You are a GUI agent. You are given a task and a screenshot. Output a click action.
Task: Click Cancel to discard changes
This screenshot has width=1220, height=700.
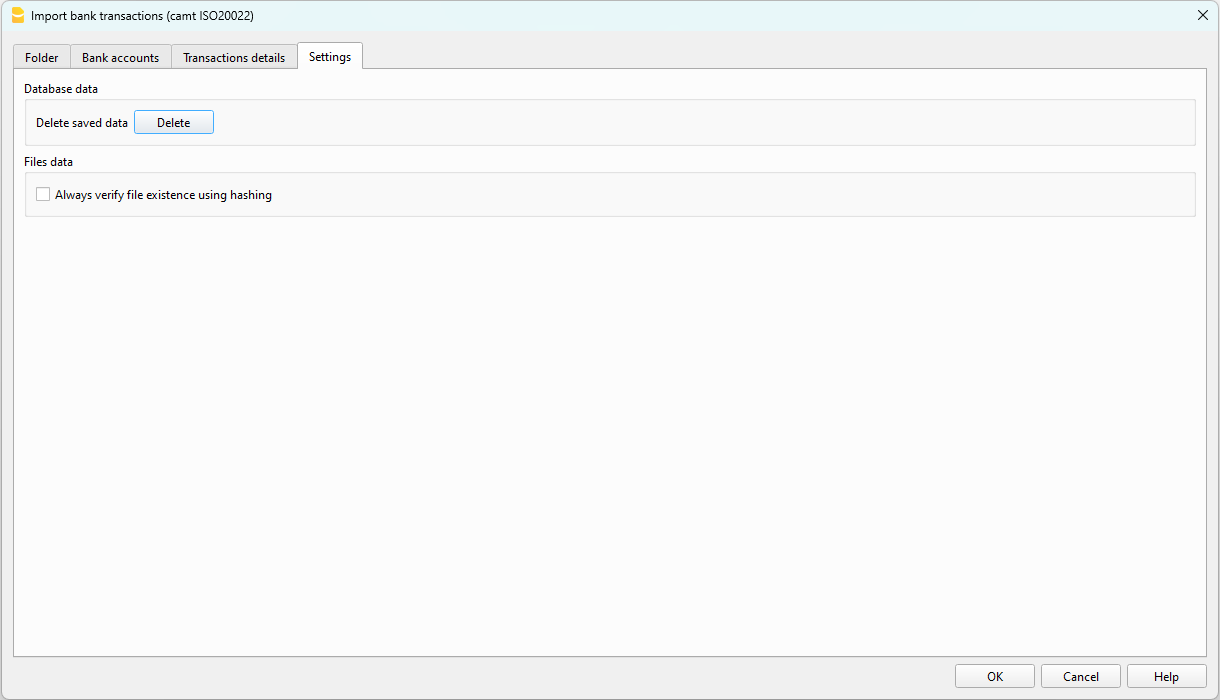(x=1080, y=675)
